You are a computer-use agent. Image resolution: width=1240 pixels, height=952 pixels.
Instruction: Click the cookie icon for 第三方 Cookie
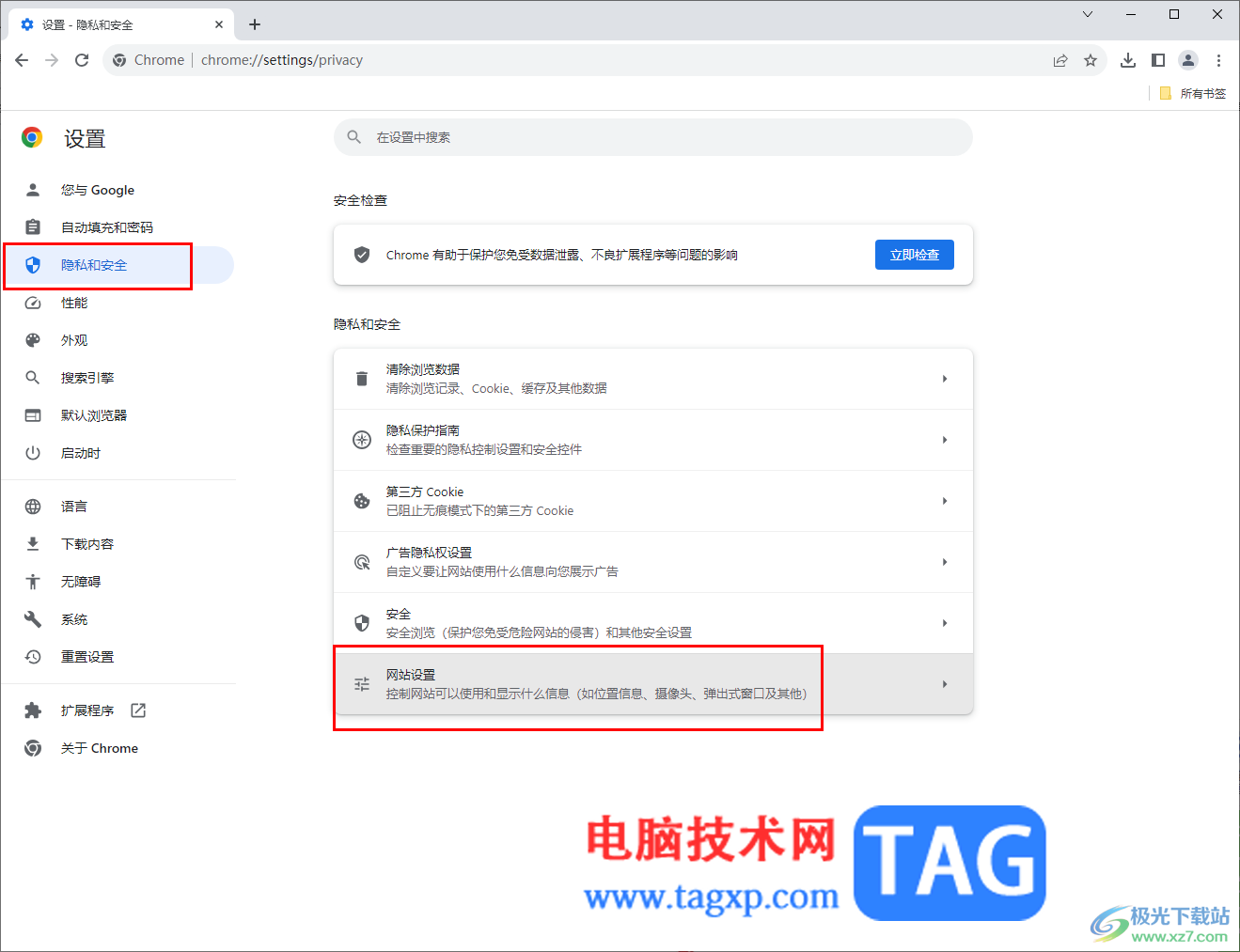pyautogui.click(x=362, y=501)
